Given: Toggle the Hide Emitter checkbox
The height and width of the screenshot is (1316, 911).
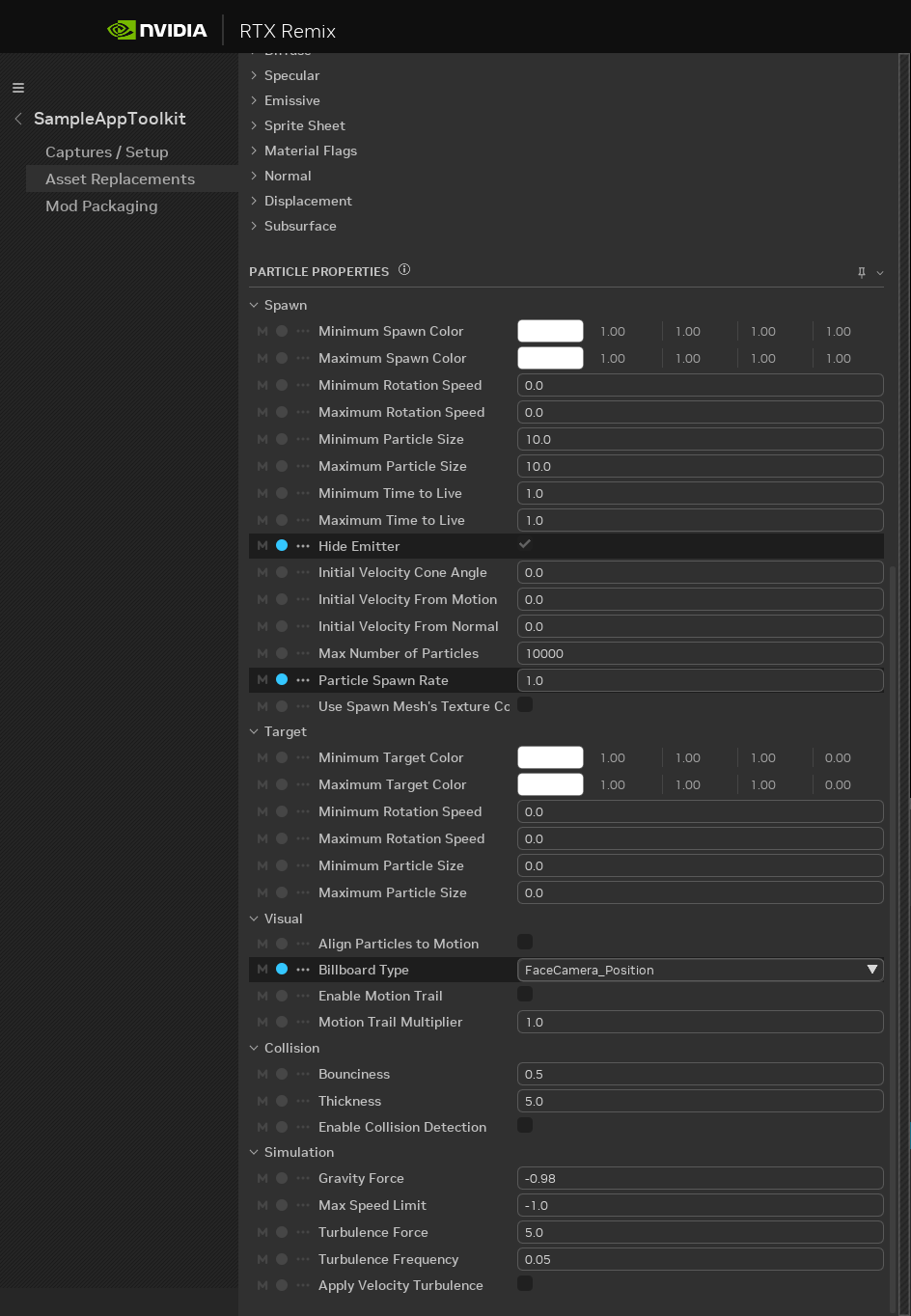Looking at the screenshot, I should [x=525, y=545].
